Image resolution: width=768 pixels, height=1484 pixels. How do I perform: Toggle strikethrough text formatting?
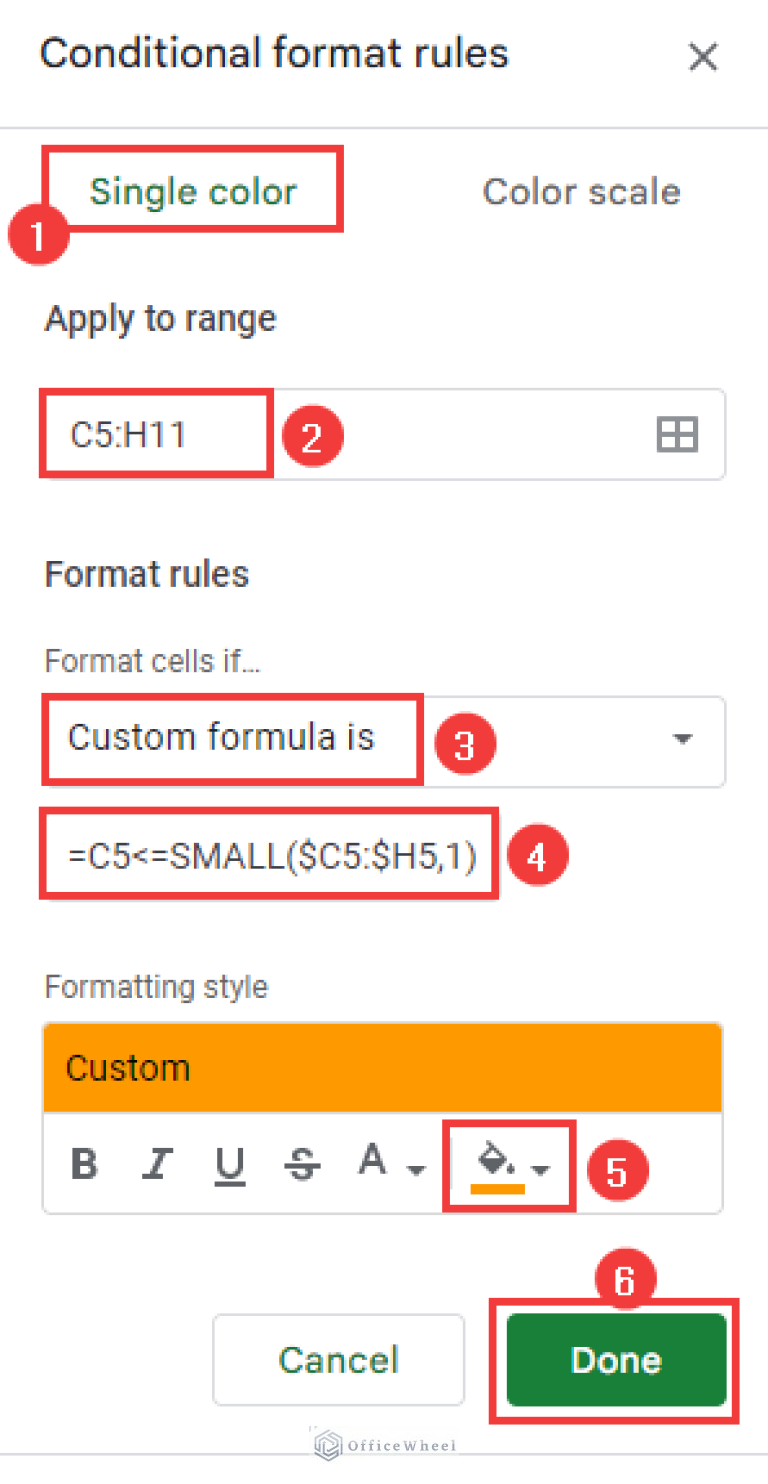point(303,1164)
